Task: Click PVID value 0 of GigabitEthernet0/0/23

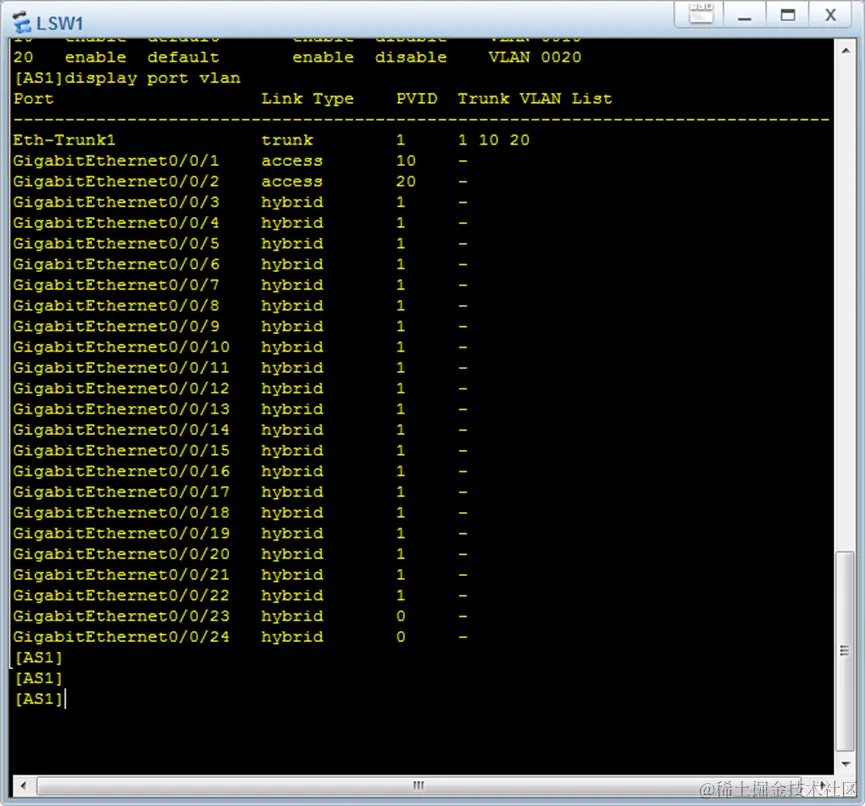Action: point(401,616)
